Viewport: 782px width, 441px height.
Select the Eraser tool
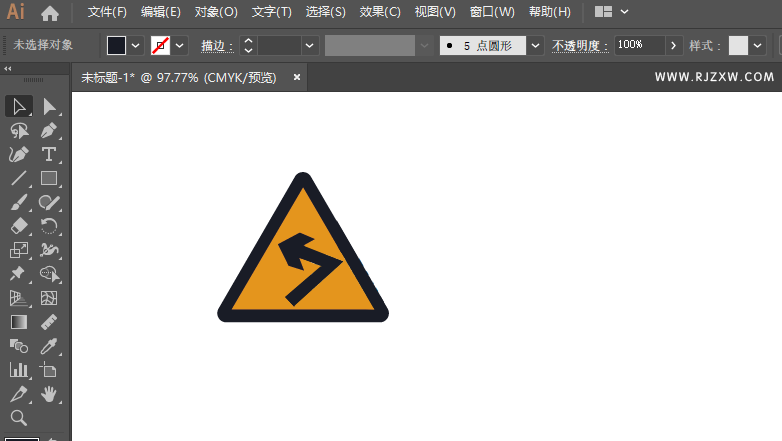19,226
